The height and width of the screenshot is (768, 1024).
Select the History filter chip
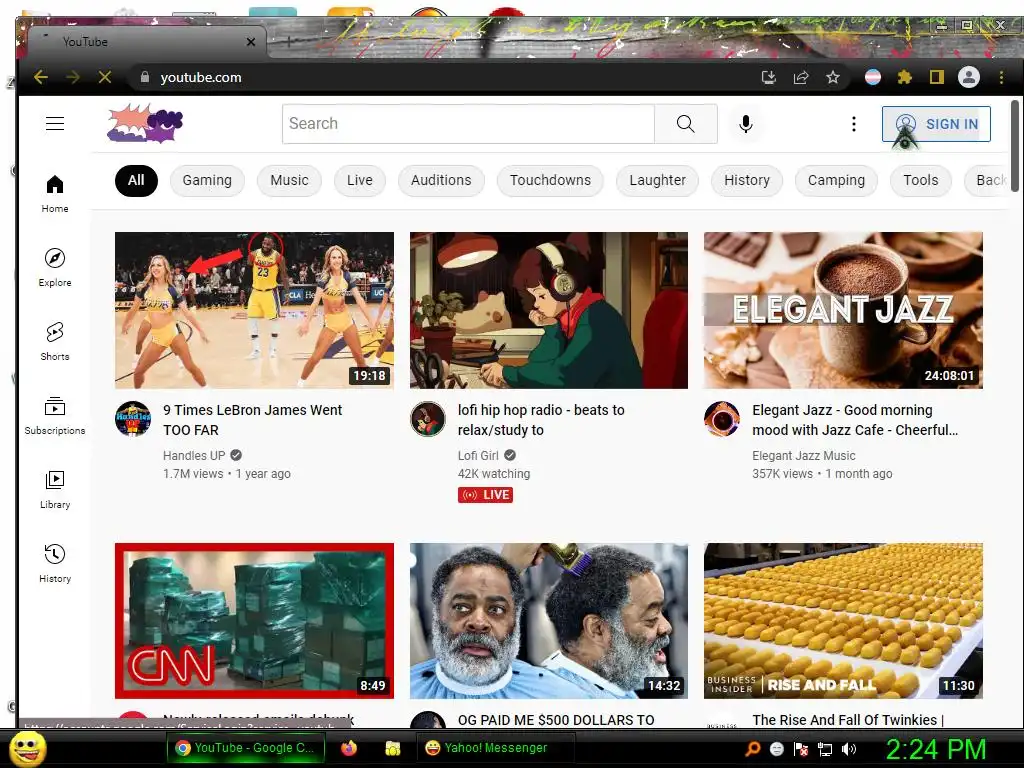pyautogui.click(x=746, y=180)
